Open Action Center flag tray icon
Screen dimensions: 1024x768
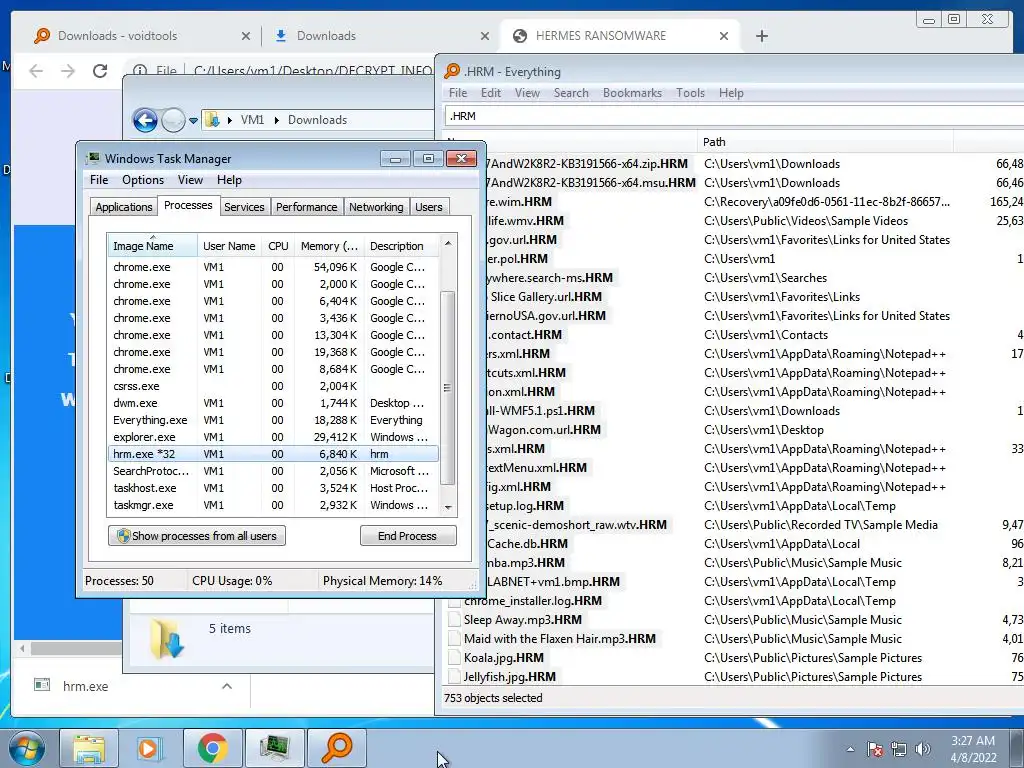875,749
